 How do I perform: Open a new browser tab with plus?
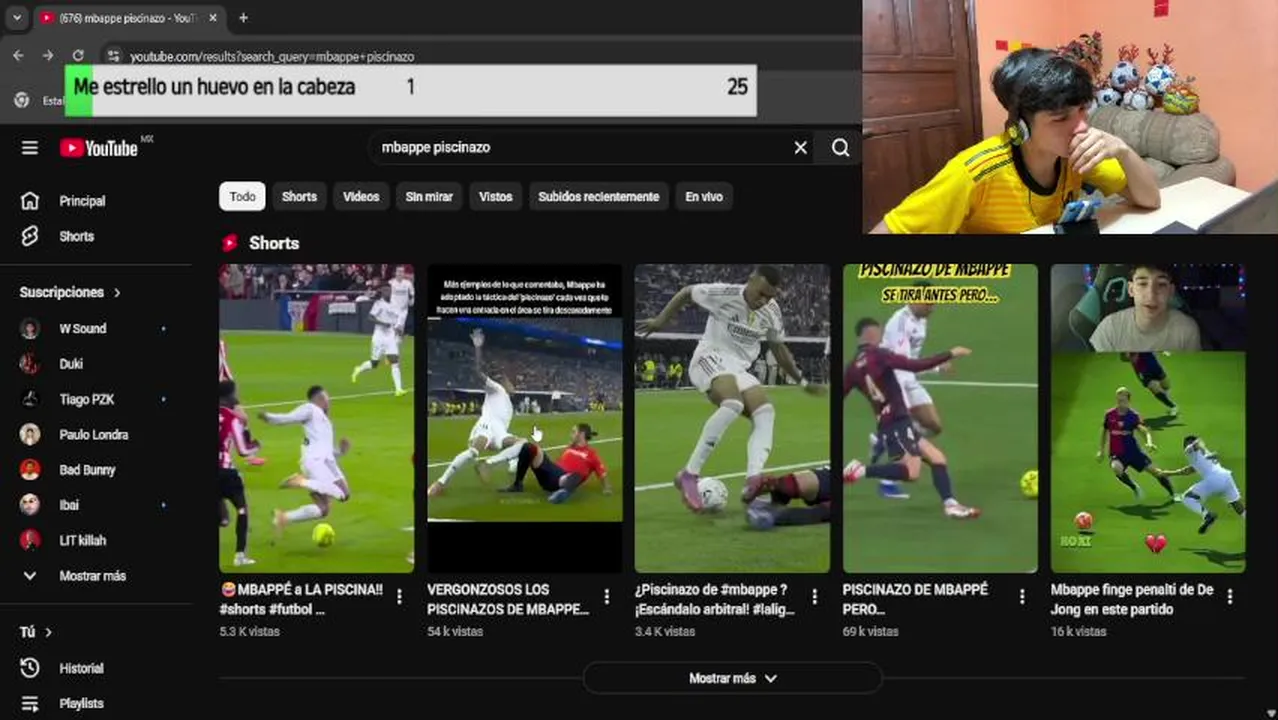(x=243, y=18)
